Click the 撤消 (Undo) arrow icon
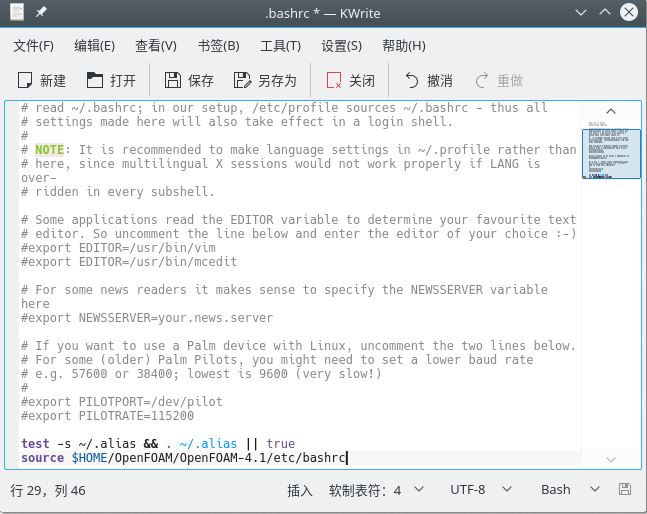Screen dimensions: 647x514 [411, 80]
